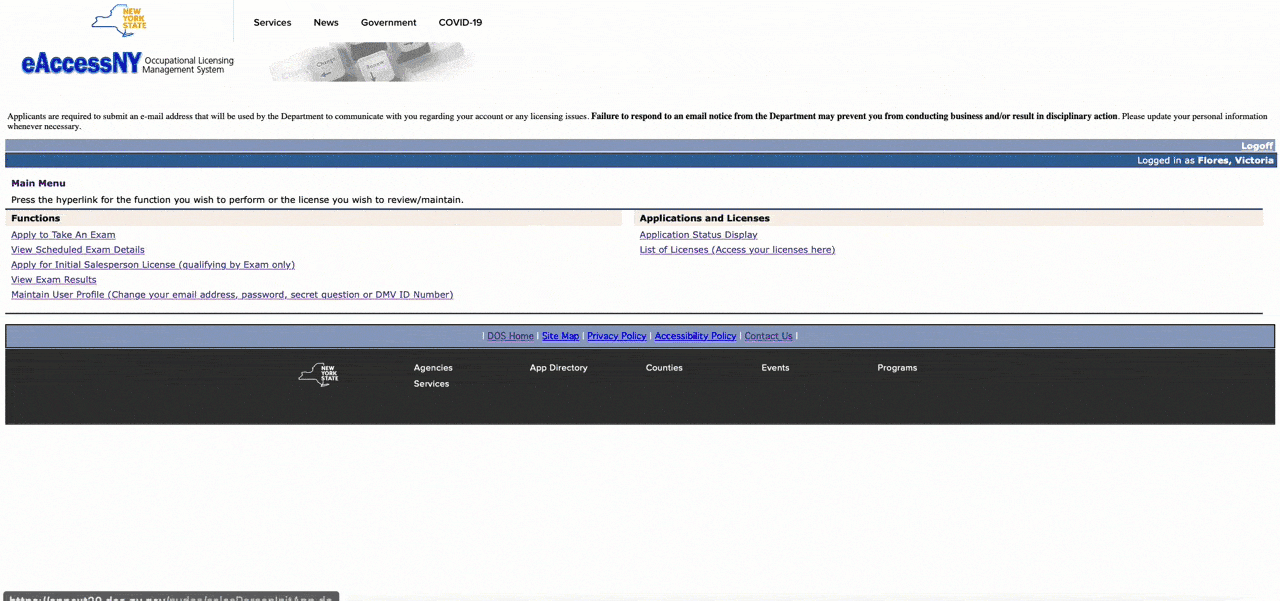Viewport: 1280px width, 601px height.
Task: View Scheduled Exam Details
Action: (x=77, y=249)
